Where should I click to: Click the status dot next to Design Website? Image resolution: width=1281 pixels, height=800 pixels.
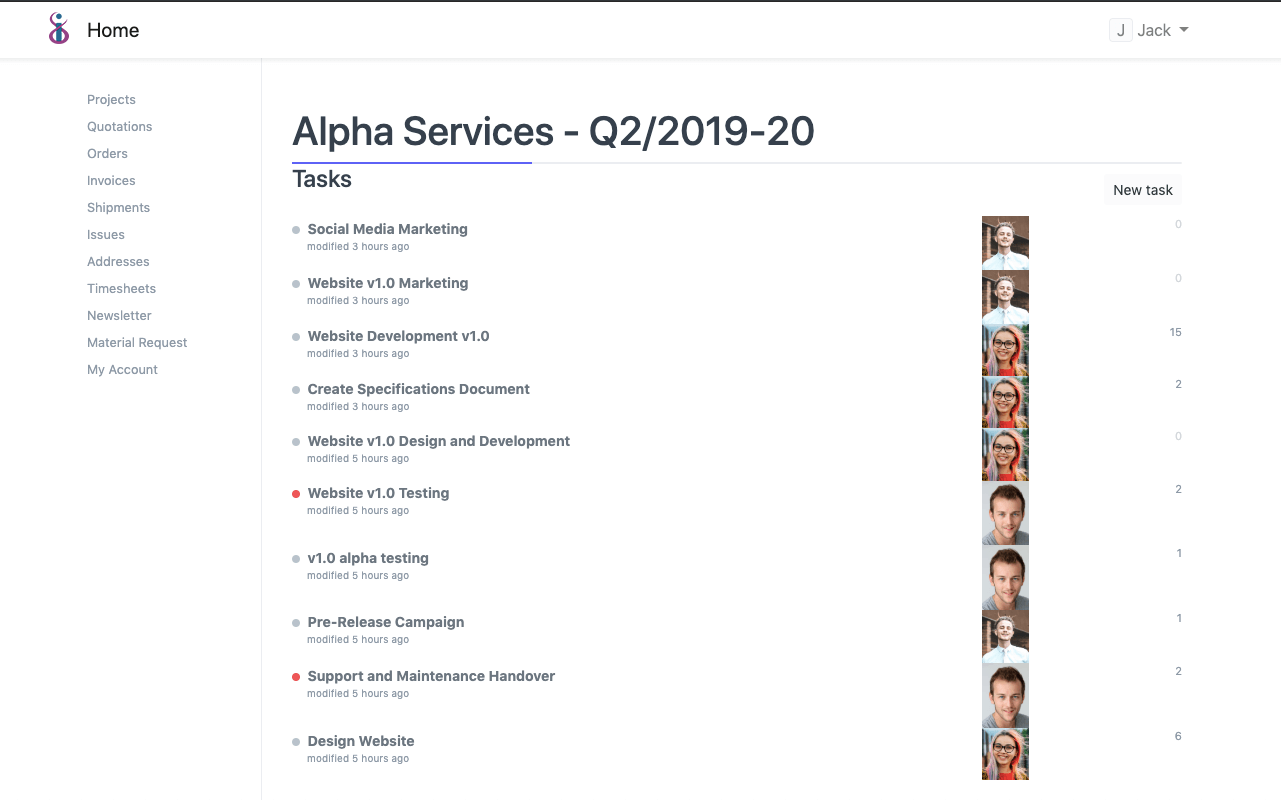[295, 741]
